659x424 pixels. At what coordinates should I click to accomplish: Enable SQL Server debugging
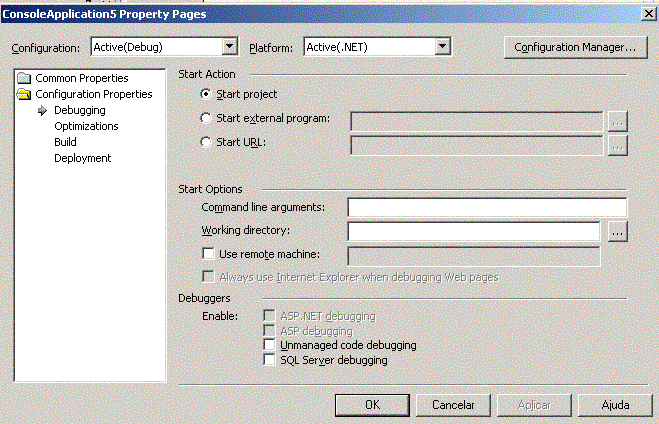tap(269, 360)
